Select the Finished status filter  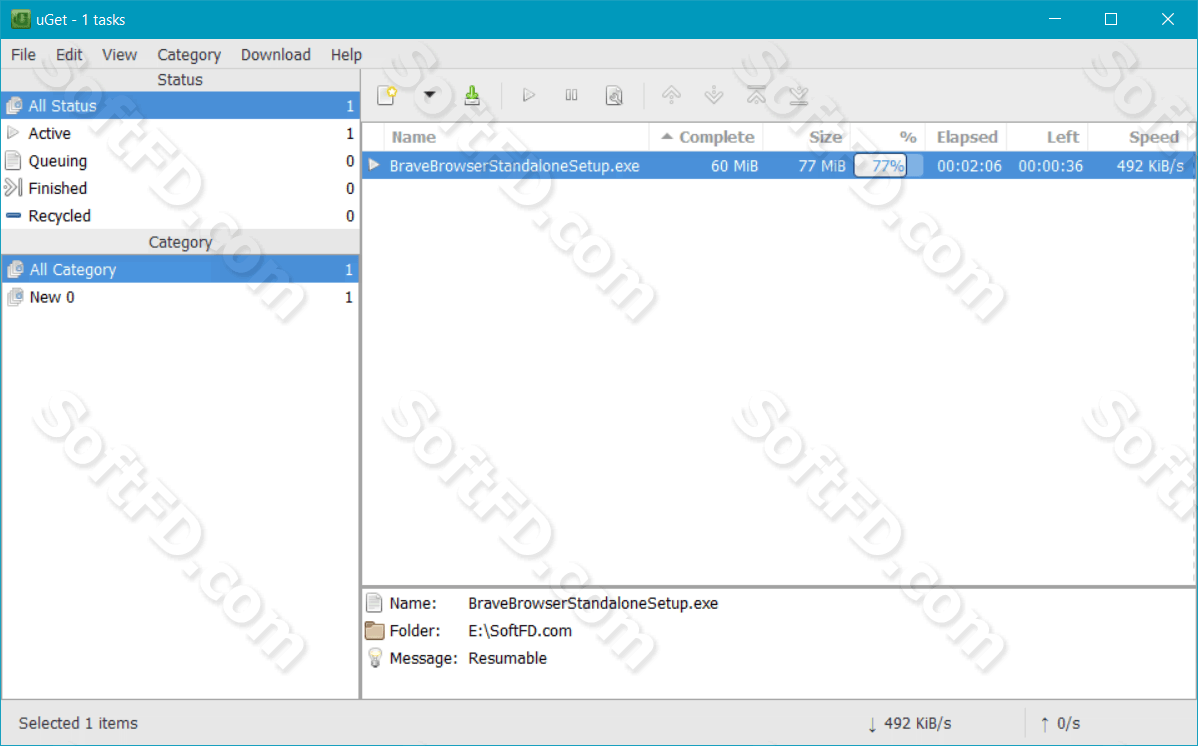coord(180,188)
